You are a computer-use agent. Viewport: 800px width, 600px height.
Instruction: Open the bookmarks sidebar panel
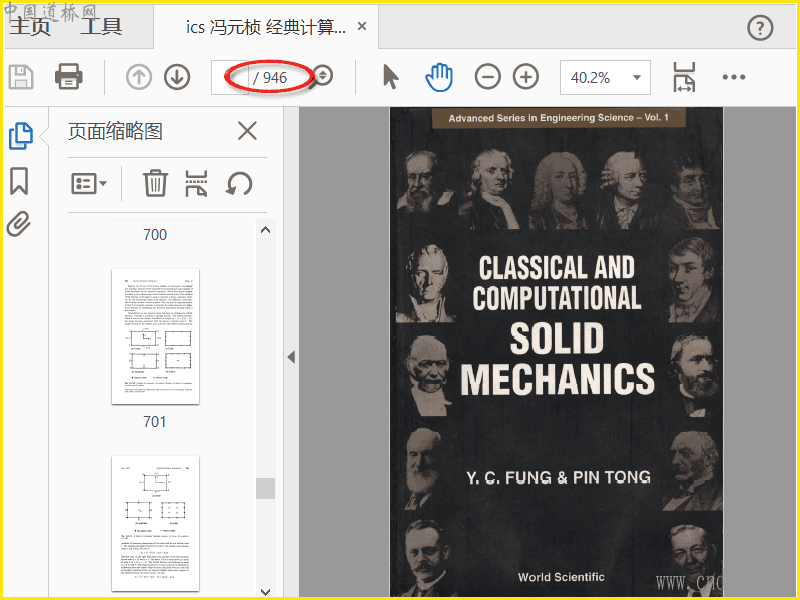19,181
